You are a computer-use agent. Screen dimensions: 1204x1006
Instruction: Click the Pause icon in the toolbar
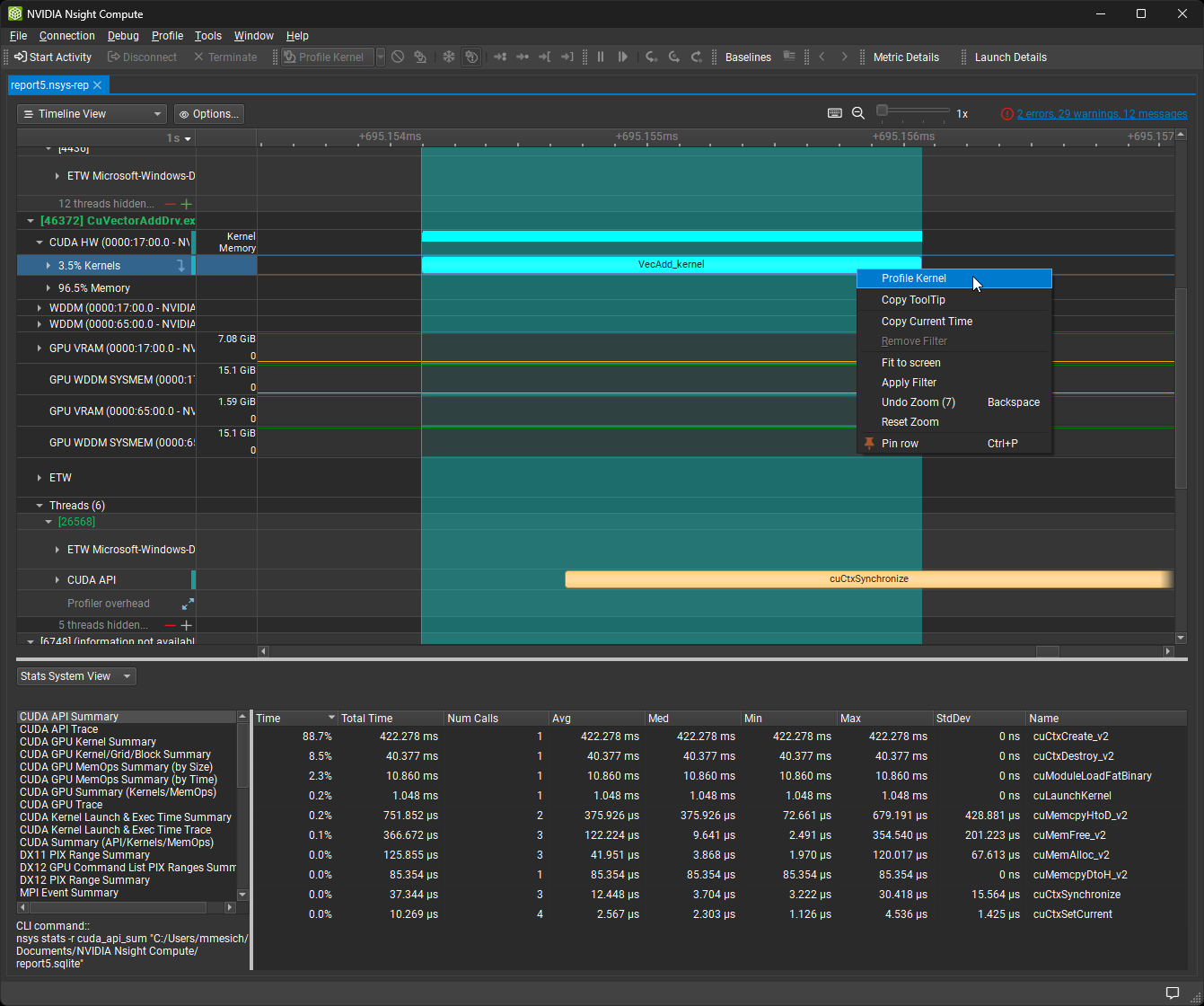[x=600, y=57]
